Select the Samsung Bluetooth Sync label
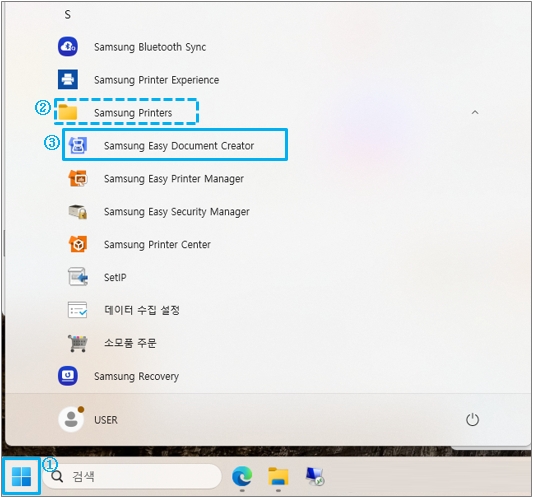 tap(150, 47)
